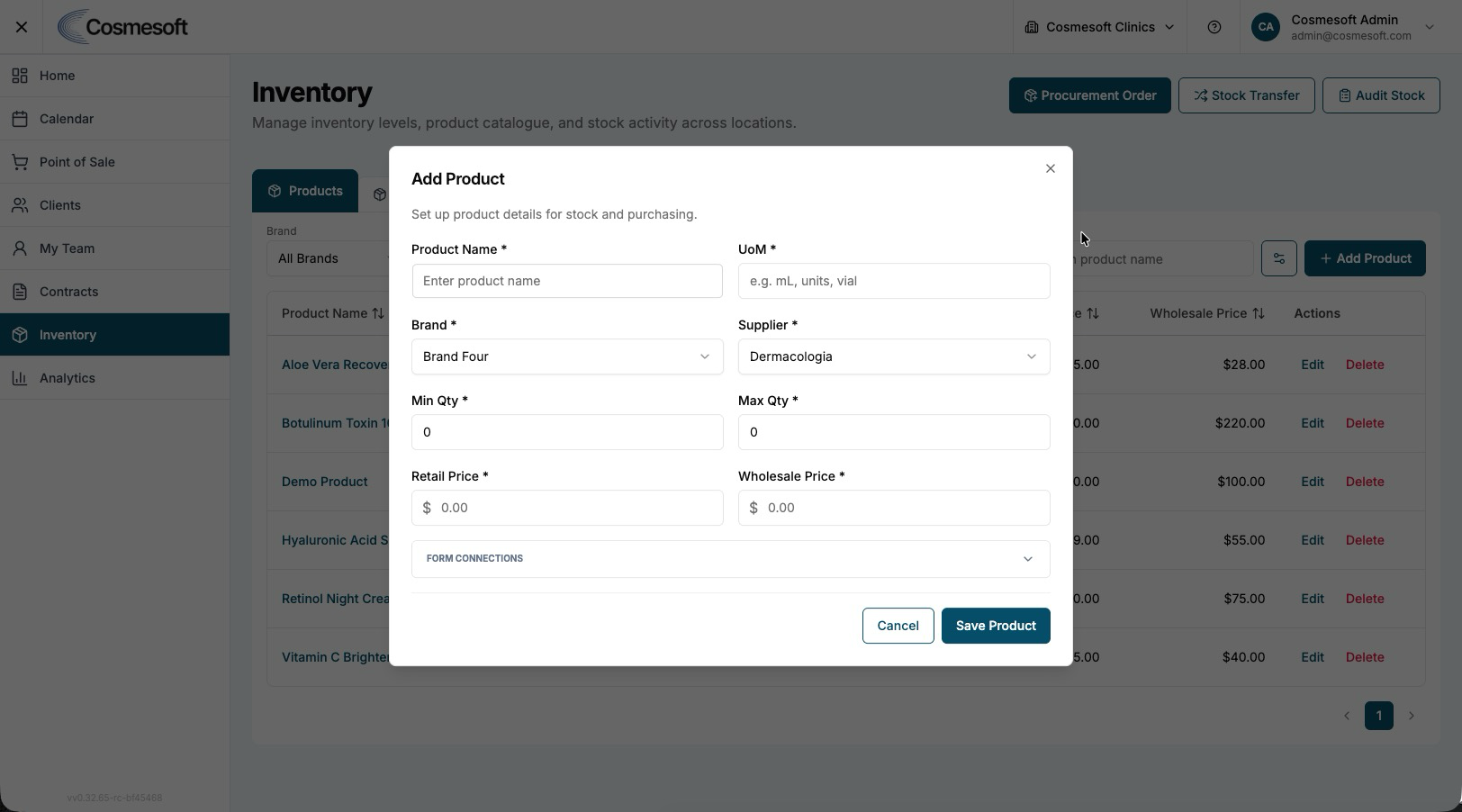The image size is (1462, 812).
Task: Close the sidebar with the X icon
Action: (22, 27)
